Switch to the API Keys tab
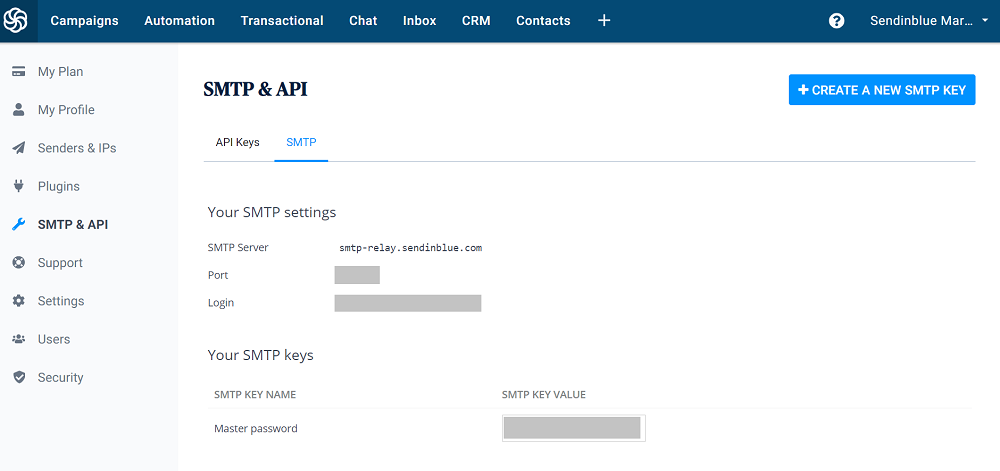Screen dimensions: 1000x471 (x=237, y=142)
